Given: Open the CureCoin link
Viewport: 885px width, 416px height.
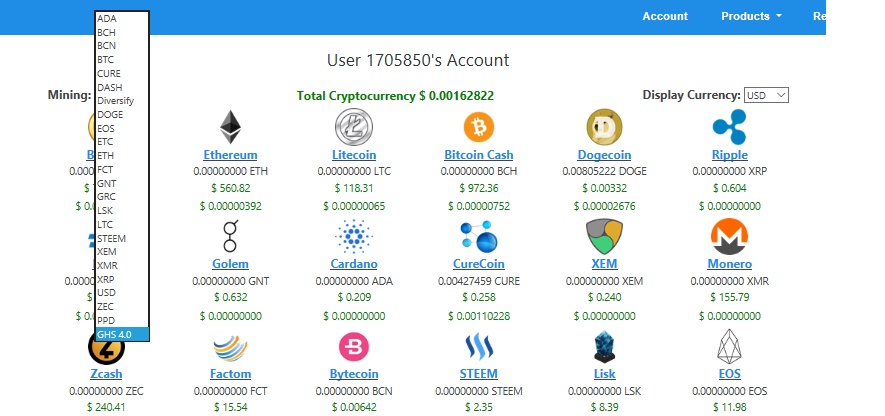Looking at the screenshot, I should (x=479, y=264).
